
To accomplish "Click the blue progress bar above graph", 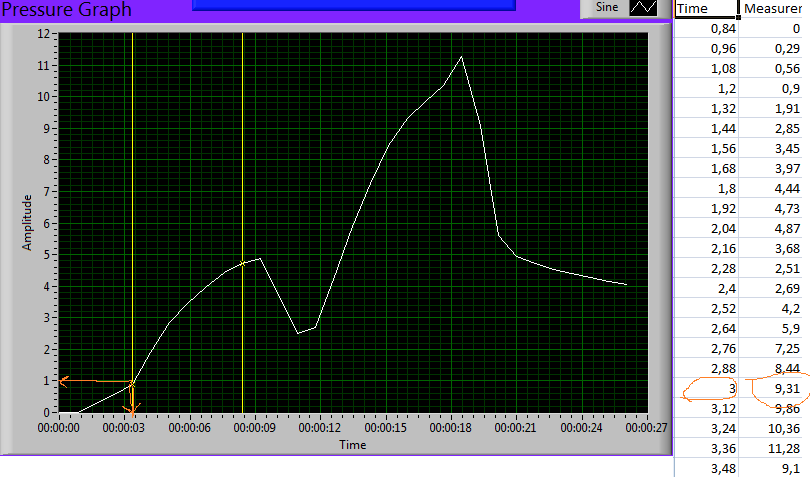I will point(354,5).
